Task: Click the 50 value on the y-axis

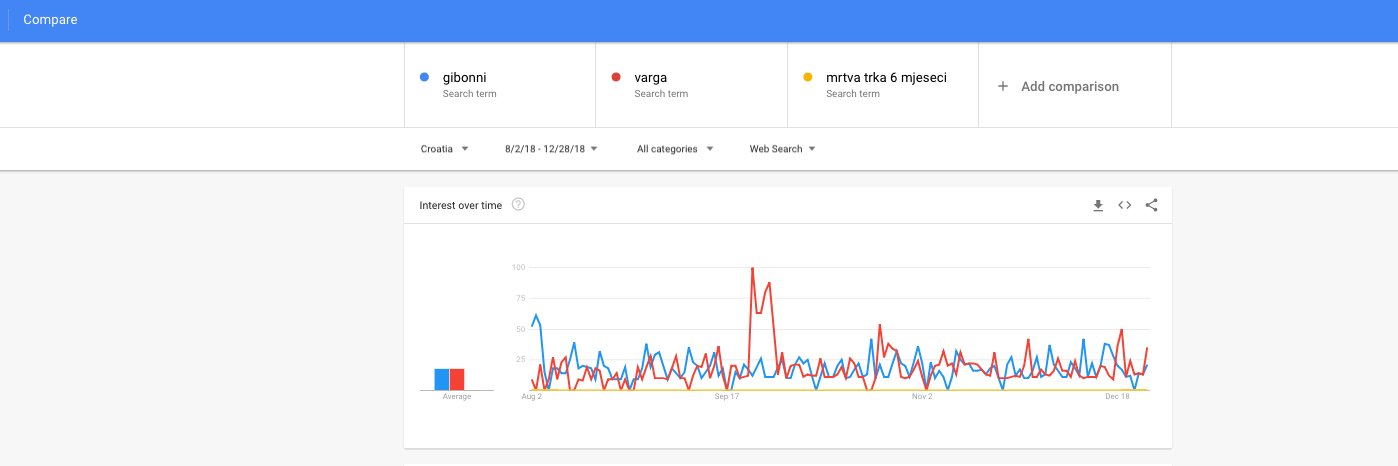Action: click(520, 329)
